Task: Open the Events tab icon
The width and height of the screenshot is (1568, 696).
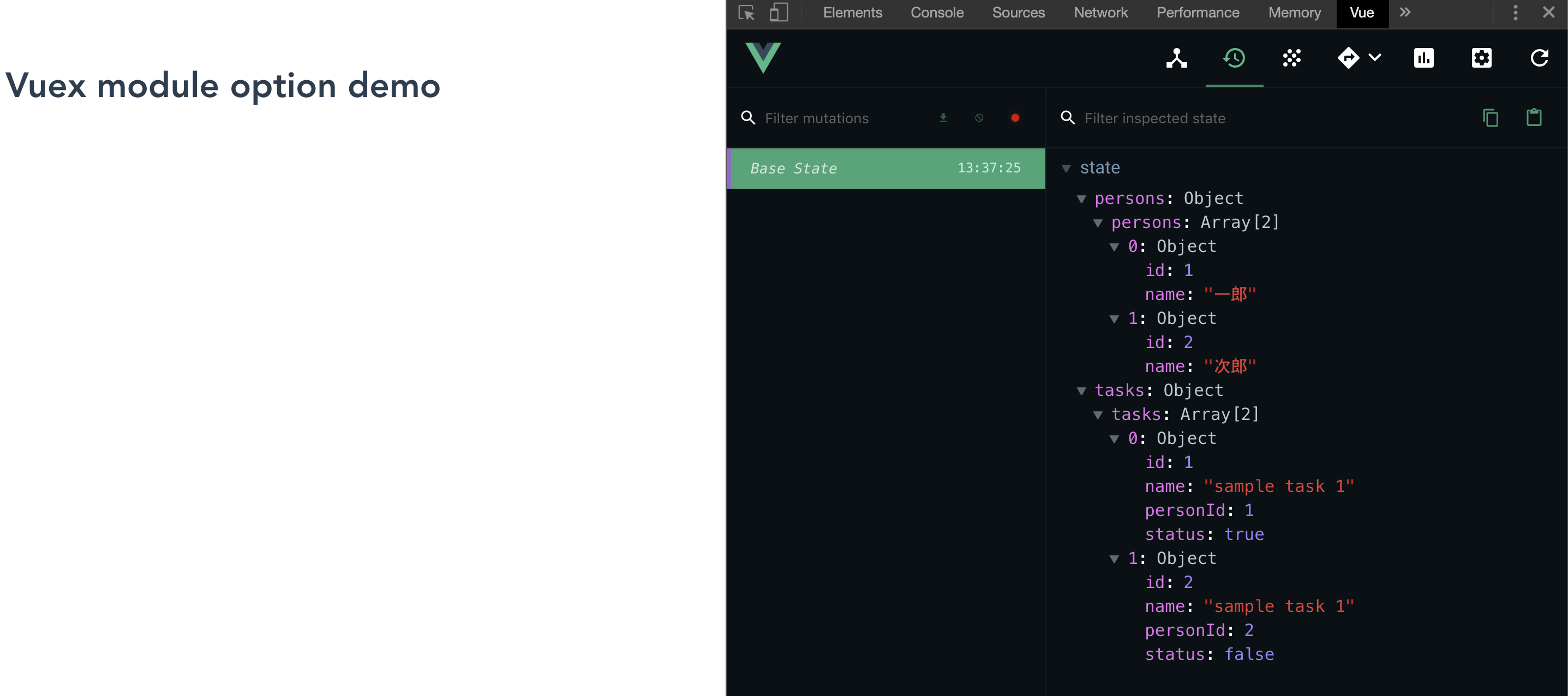Action: (1291, 58)
